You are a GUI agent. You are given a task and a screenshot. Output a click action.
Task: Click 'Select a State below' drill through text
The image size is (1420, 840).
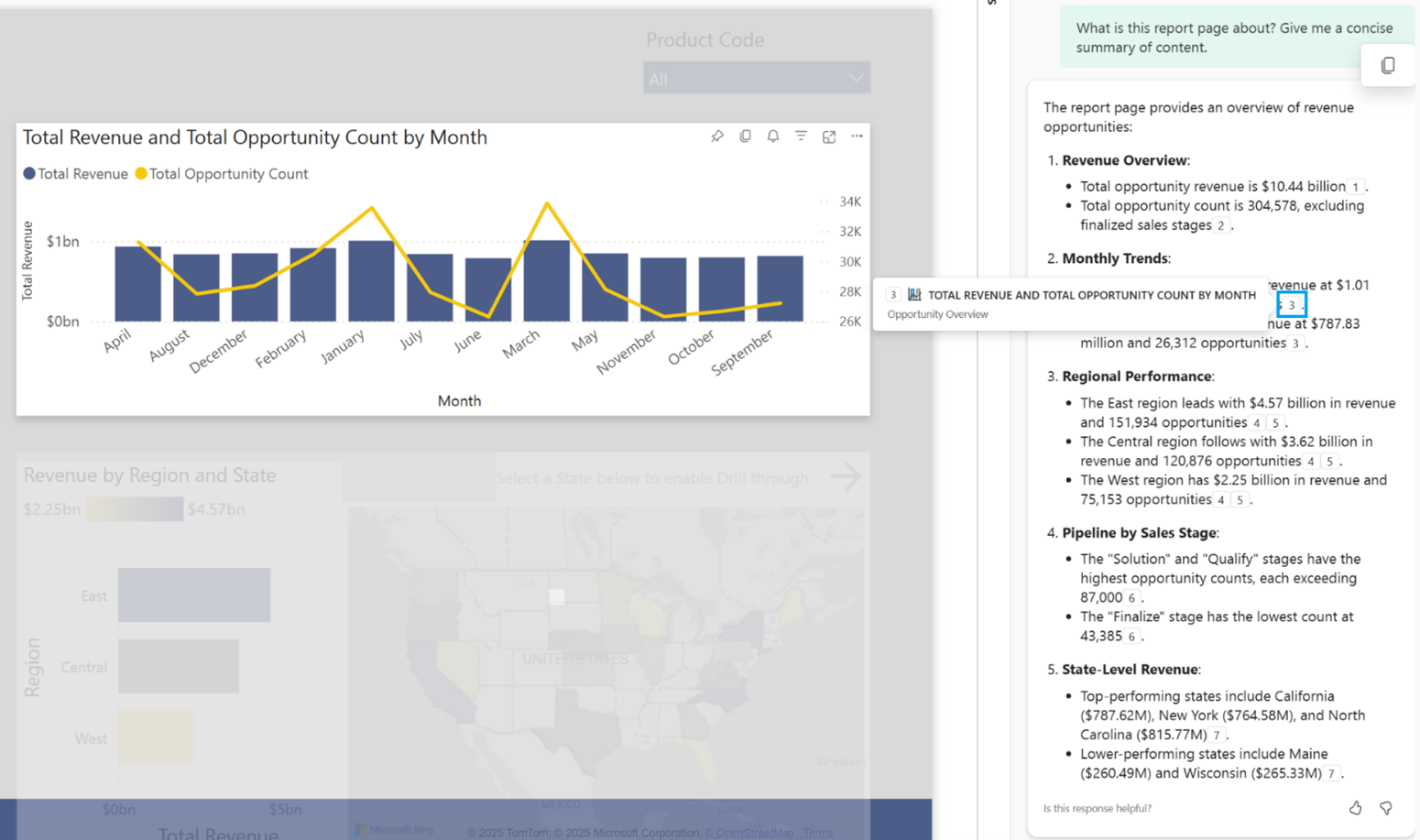pos(652,478)
